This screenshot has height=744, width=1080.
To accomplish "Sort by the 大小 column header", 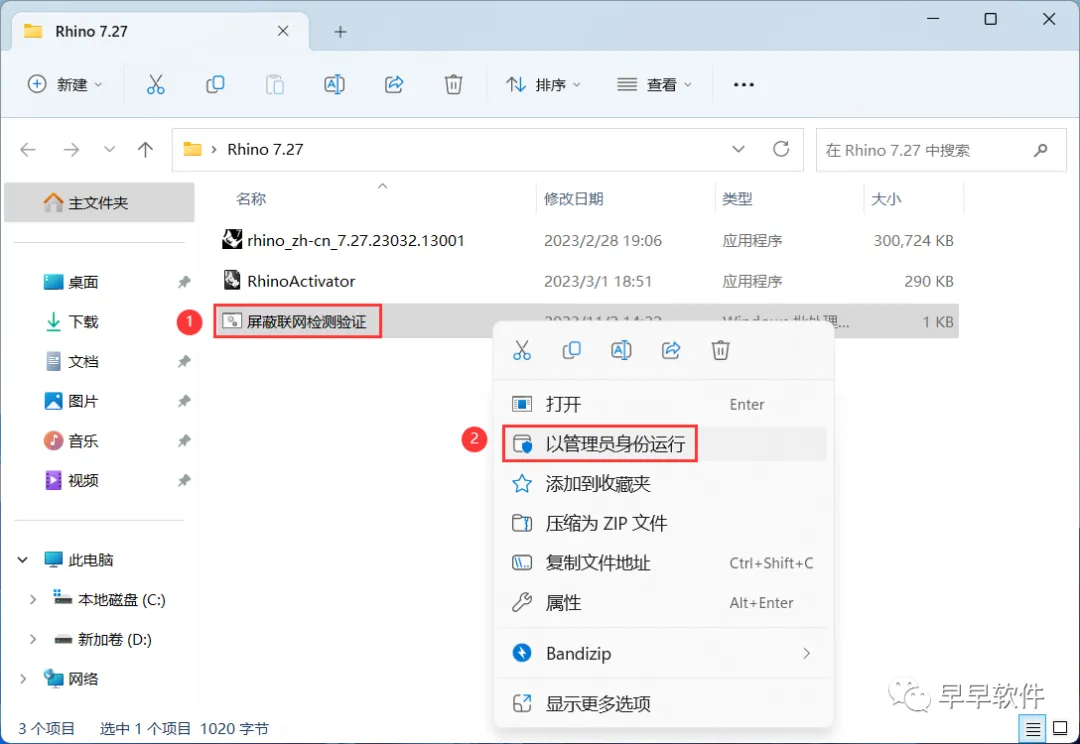I will (x=886, y=199).
